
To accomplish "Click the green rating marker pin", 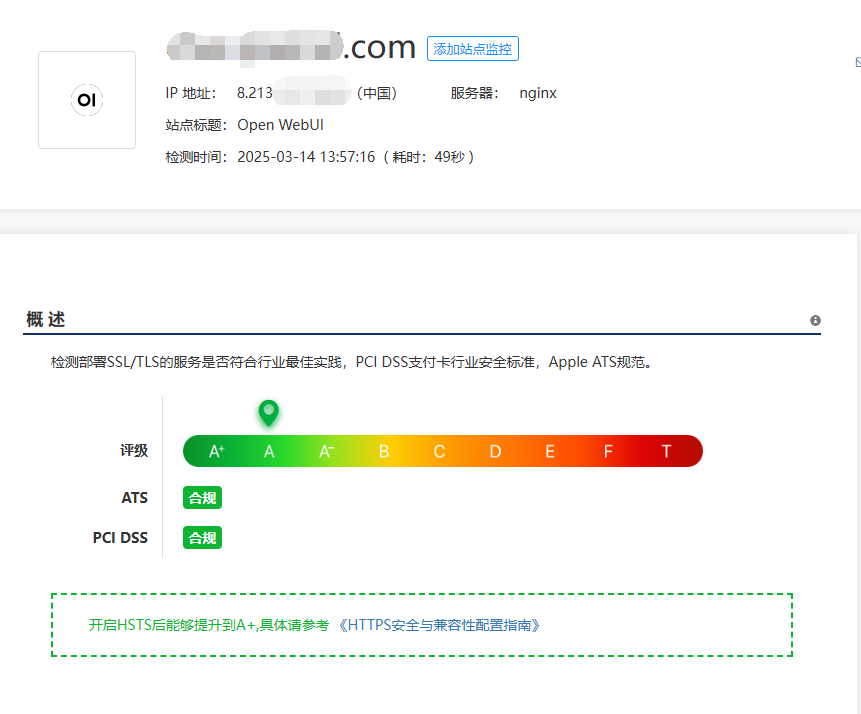I will [x=269, y=413].
